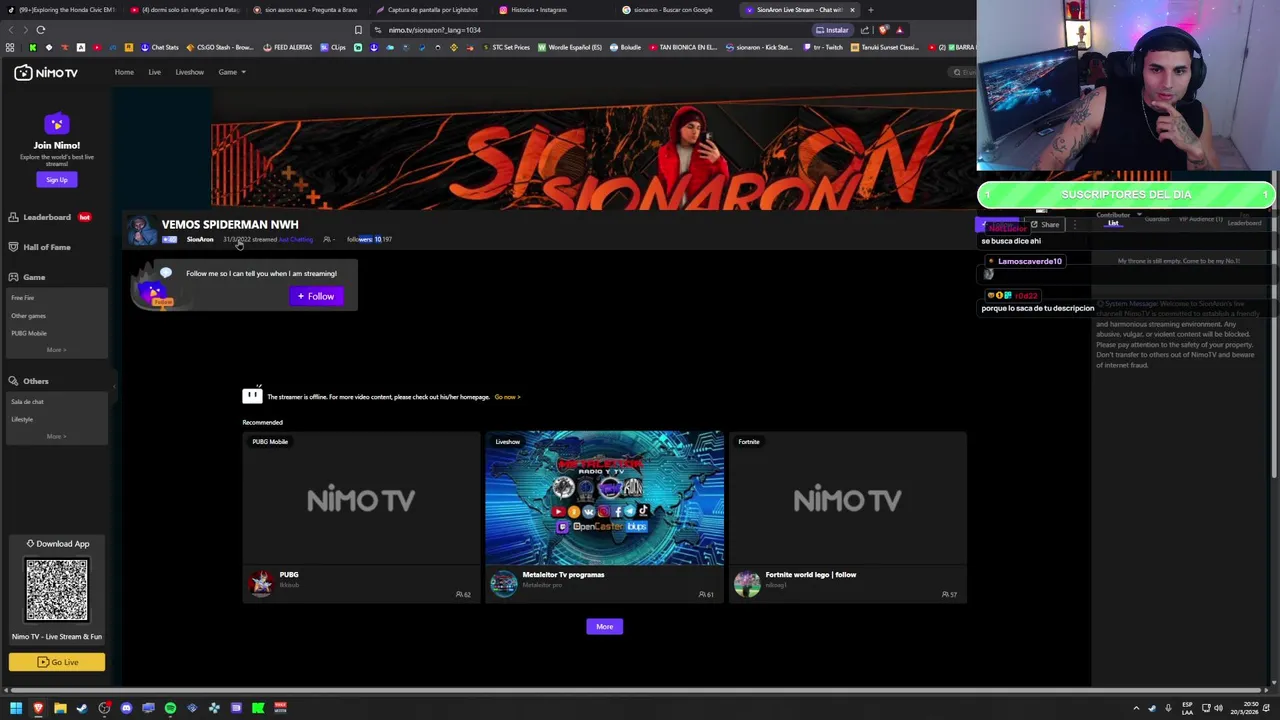Click the bookmark icon in address bar
Screen dimensions: 1280x720
click(x=358, y=30)
